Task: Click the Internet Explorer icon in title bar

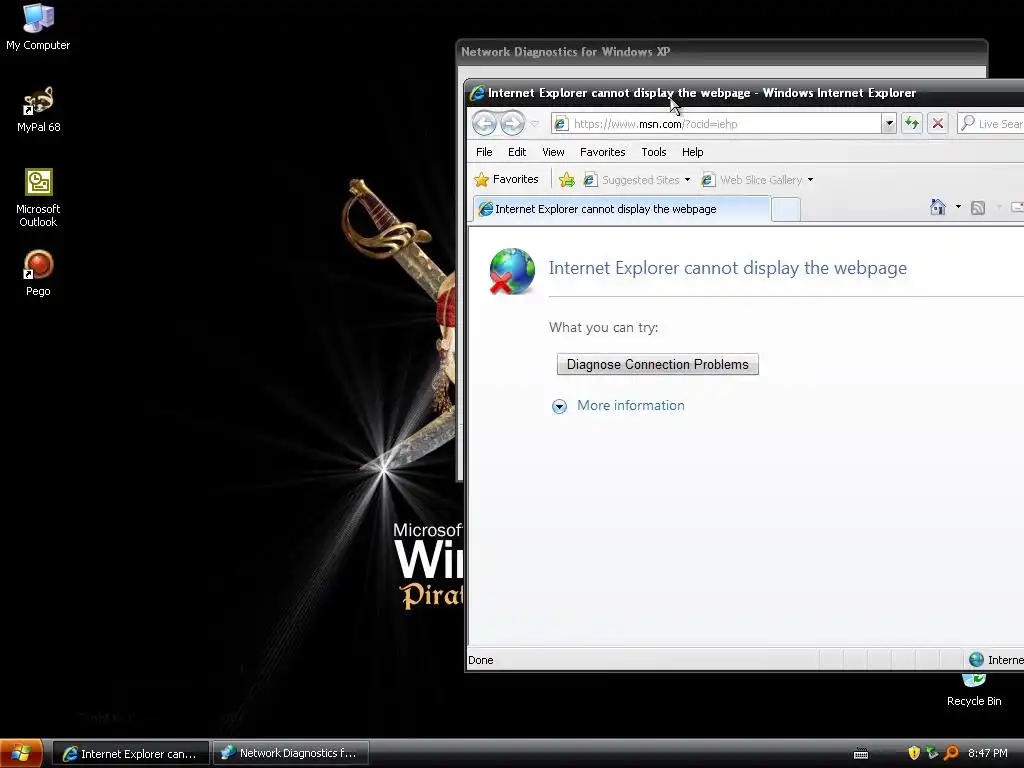Action: pos(477,93)
